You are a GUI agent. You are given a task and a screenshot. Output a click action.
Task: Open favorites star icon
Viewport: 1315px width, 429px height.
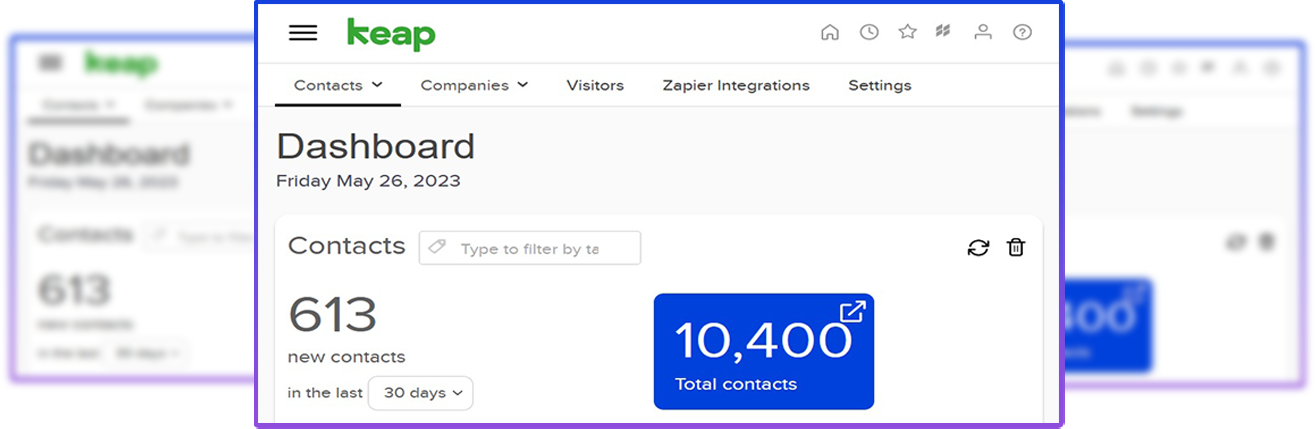tap(907, 32)
